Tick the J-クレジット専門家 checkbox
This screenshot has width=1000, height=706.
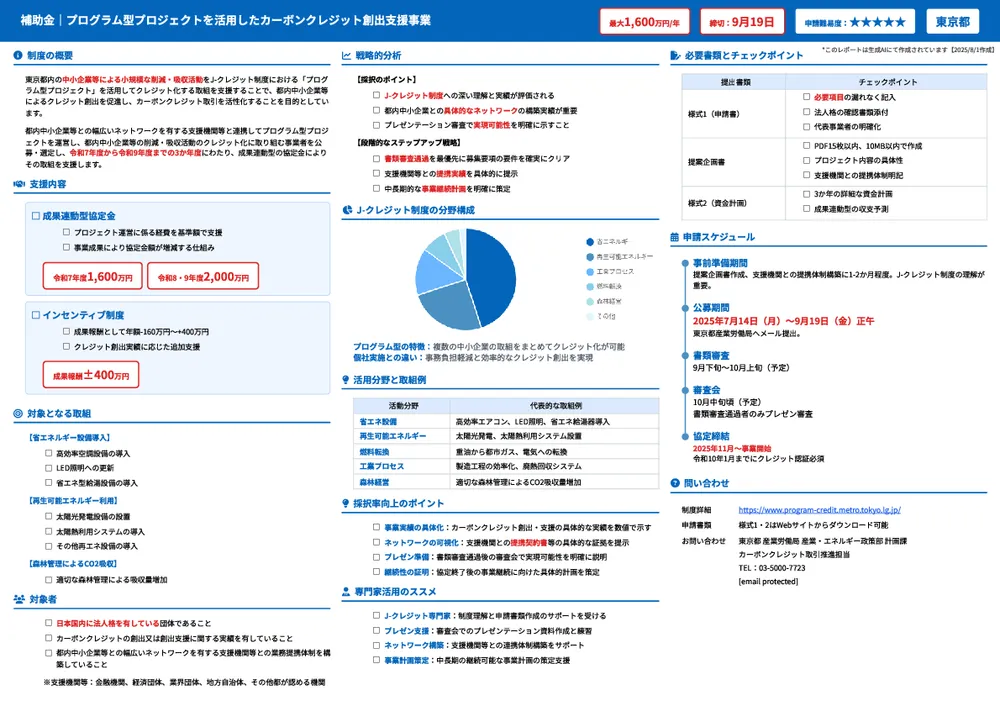(x=376, y=615)
